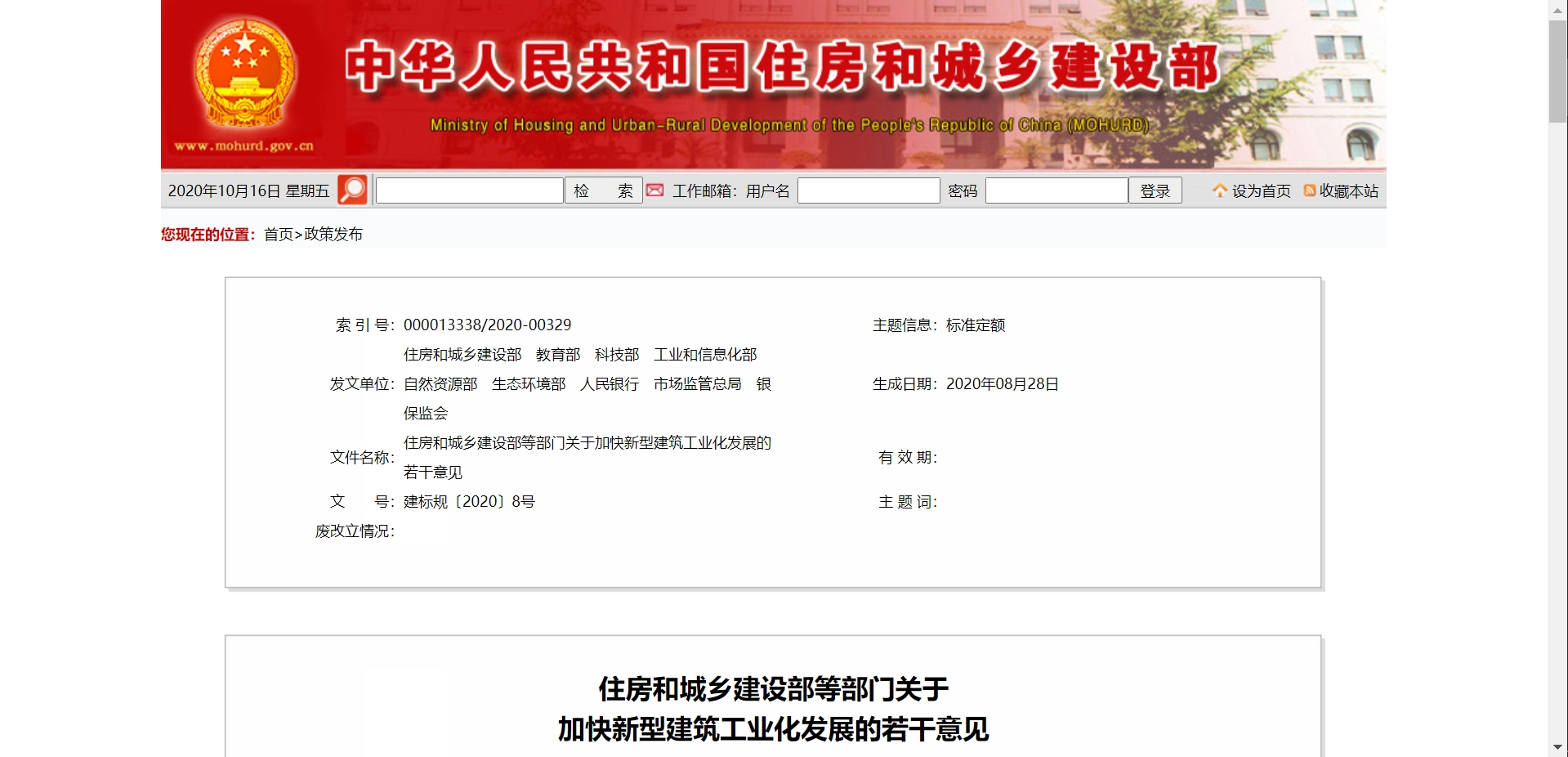The height and width of the screenshot is (757, 1568).
Task: Click the 发文单位 label
Action: (362, 384)
